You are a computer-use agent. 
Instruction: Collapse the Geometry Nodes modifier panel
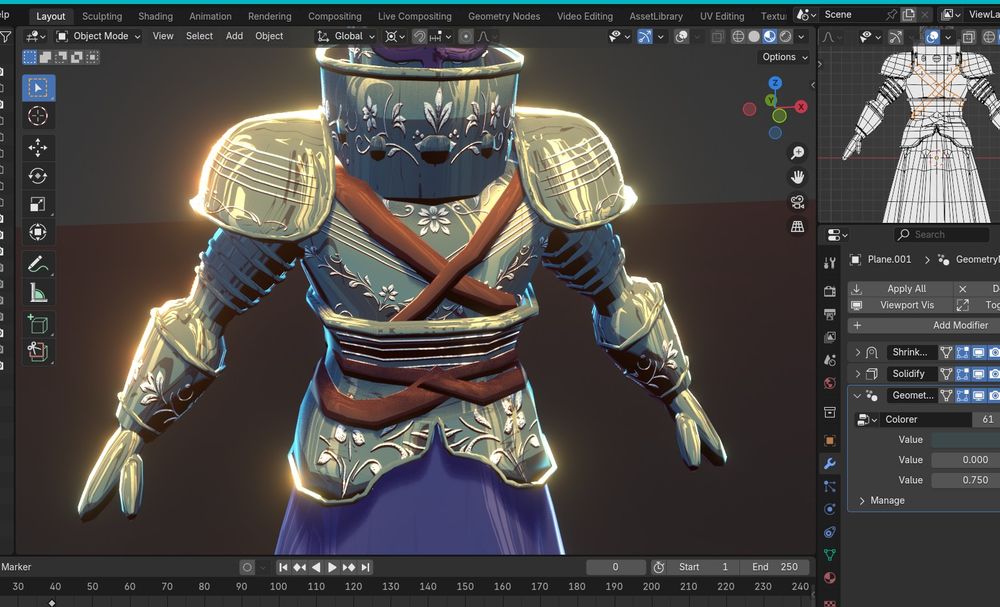coord(858,395)
